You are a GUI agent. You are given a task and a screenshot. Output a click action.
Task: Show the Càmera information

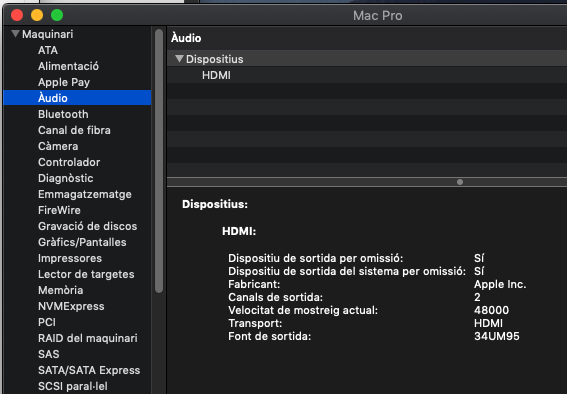[58, 146]
